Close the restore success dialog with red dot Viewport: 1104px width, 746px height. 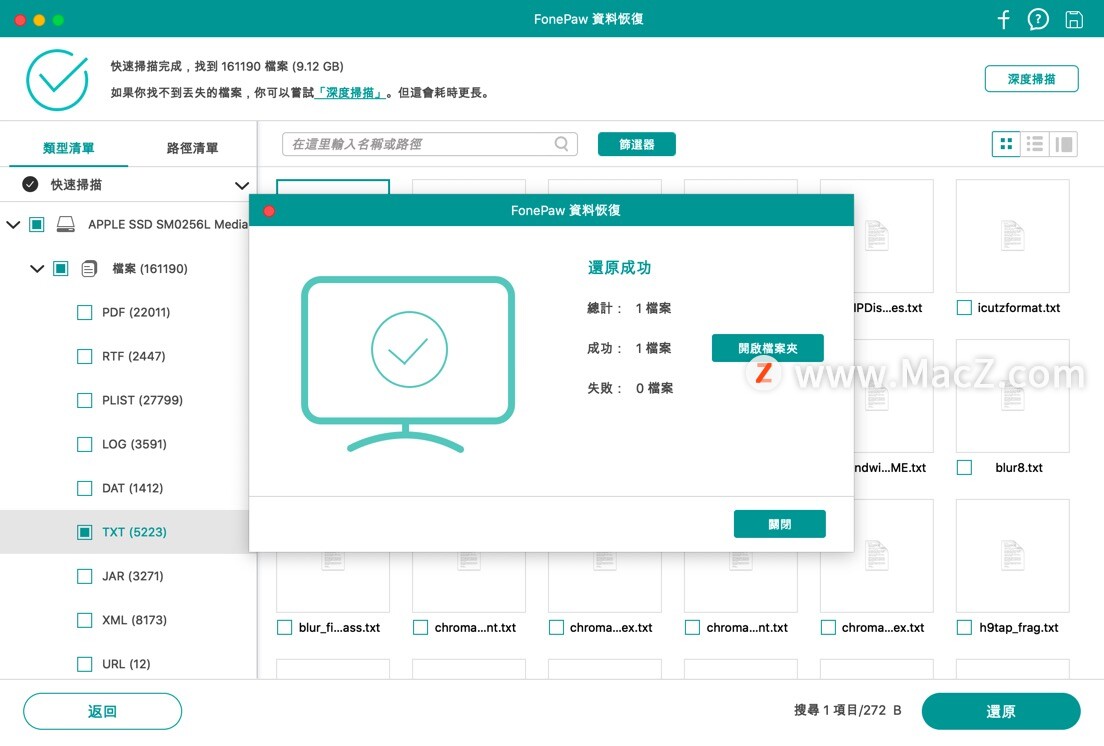pyautogui.click(x=269, y=210)
